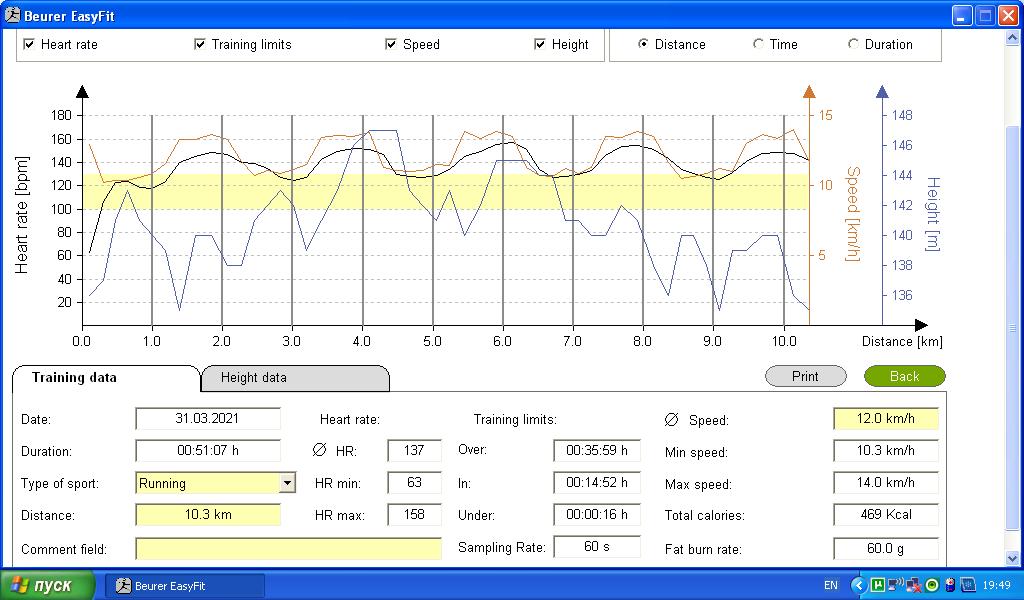The height and width of the screenshot is (600, 1024).
Task: Click the Min speed value 10.3 km/h
Action: [x=886, y=450]
